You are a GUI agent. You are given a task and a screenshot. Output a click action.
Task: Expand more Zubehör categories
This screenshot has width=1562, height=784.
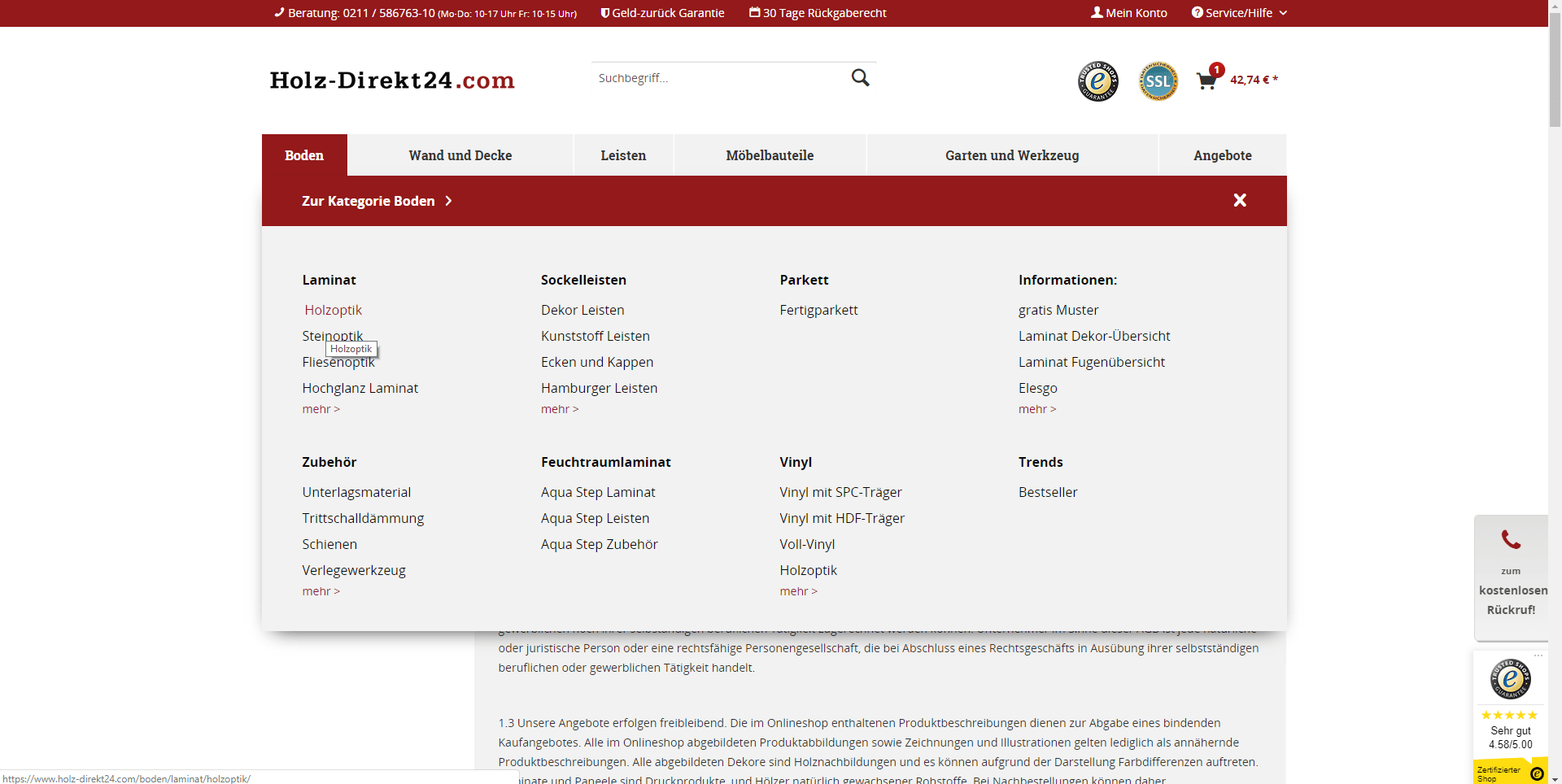[x=321, y=591]
